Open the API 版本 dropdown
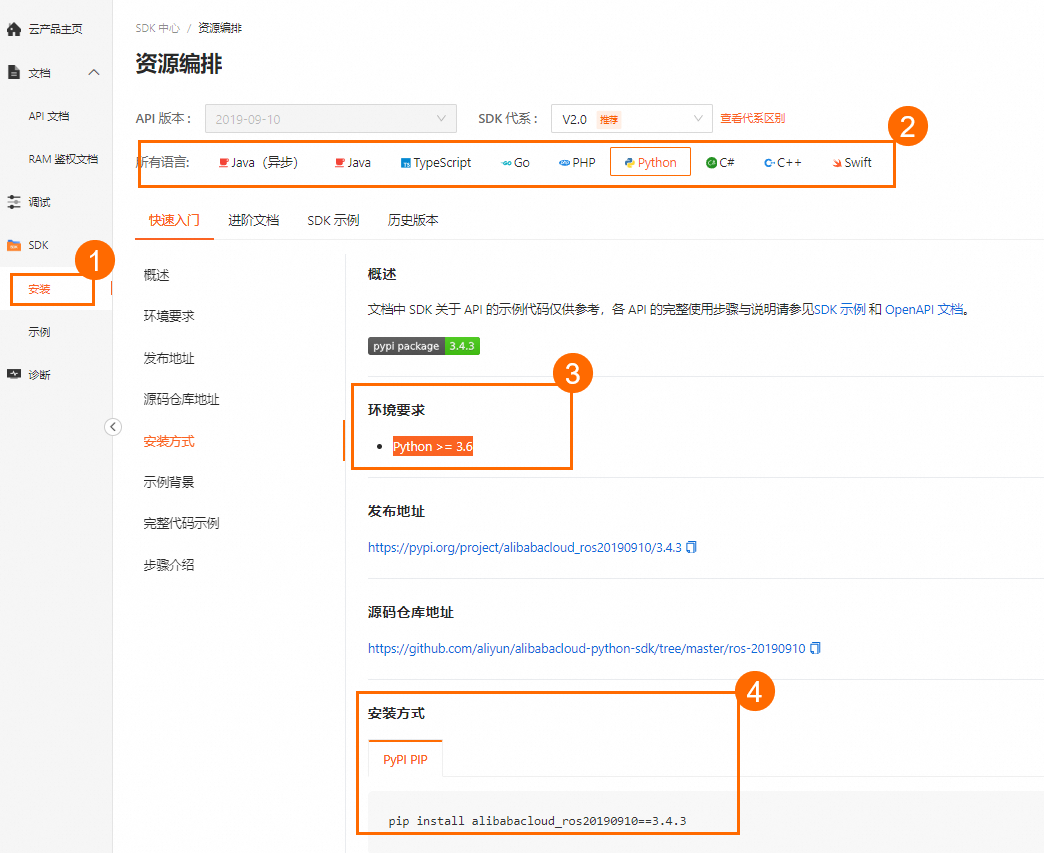1044x853 pixels. click(x=330, y=119)
